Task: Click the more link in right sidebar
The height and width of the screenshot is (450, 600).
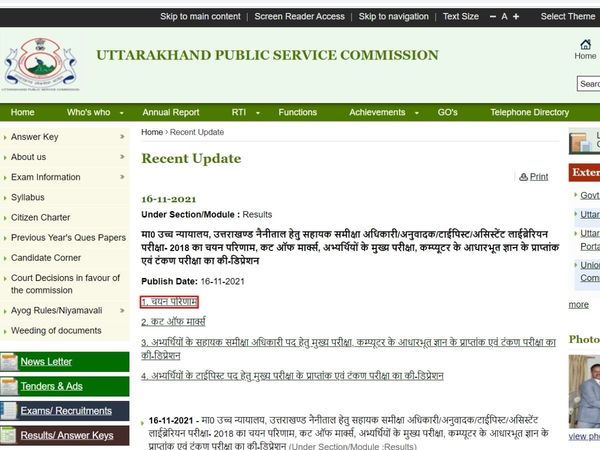Action: (579, 305)
